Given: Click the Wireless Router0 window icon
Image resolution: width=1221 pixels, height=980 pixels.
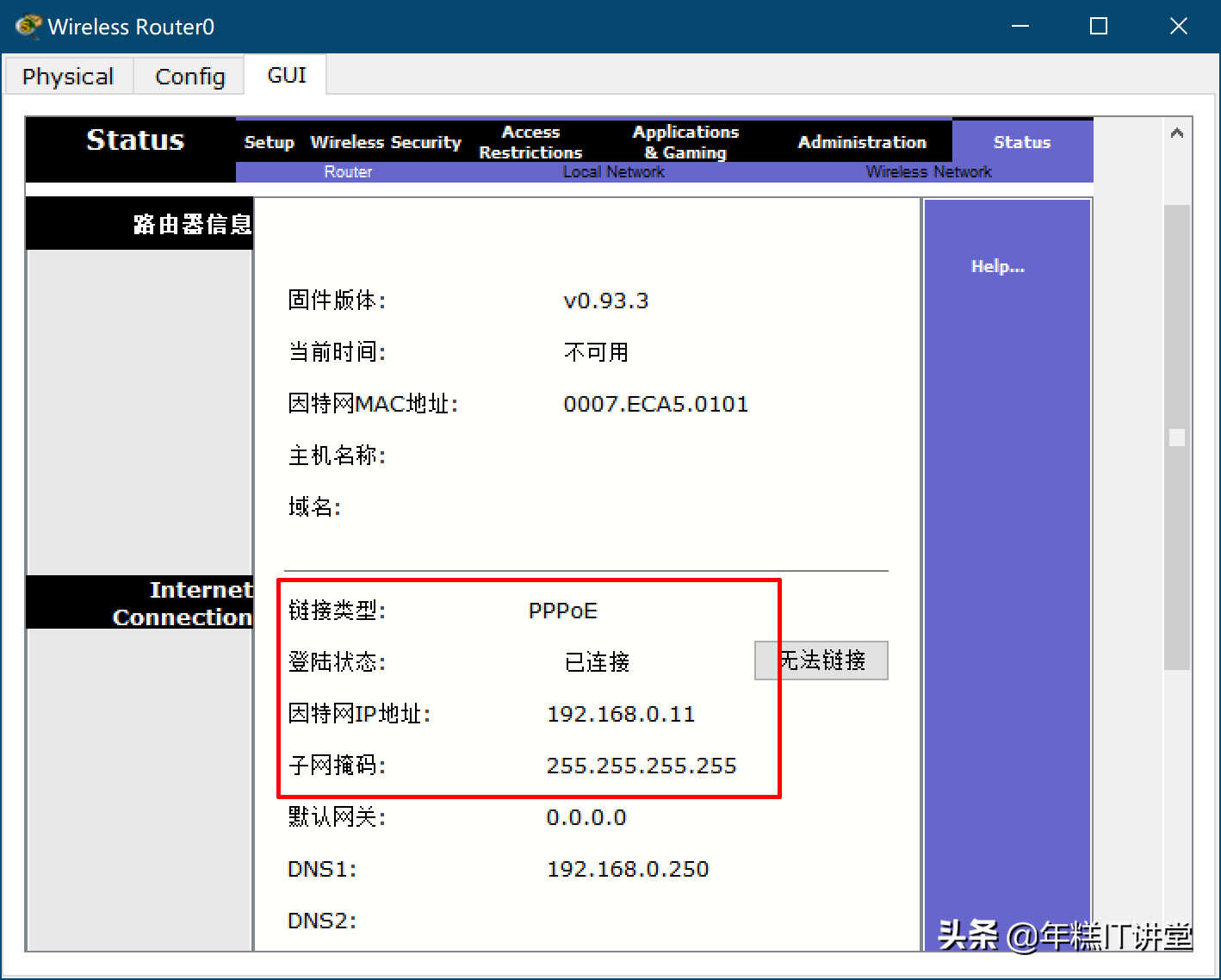Looking at the screenshot, I should pyautogui.click(x=28, y=26).
